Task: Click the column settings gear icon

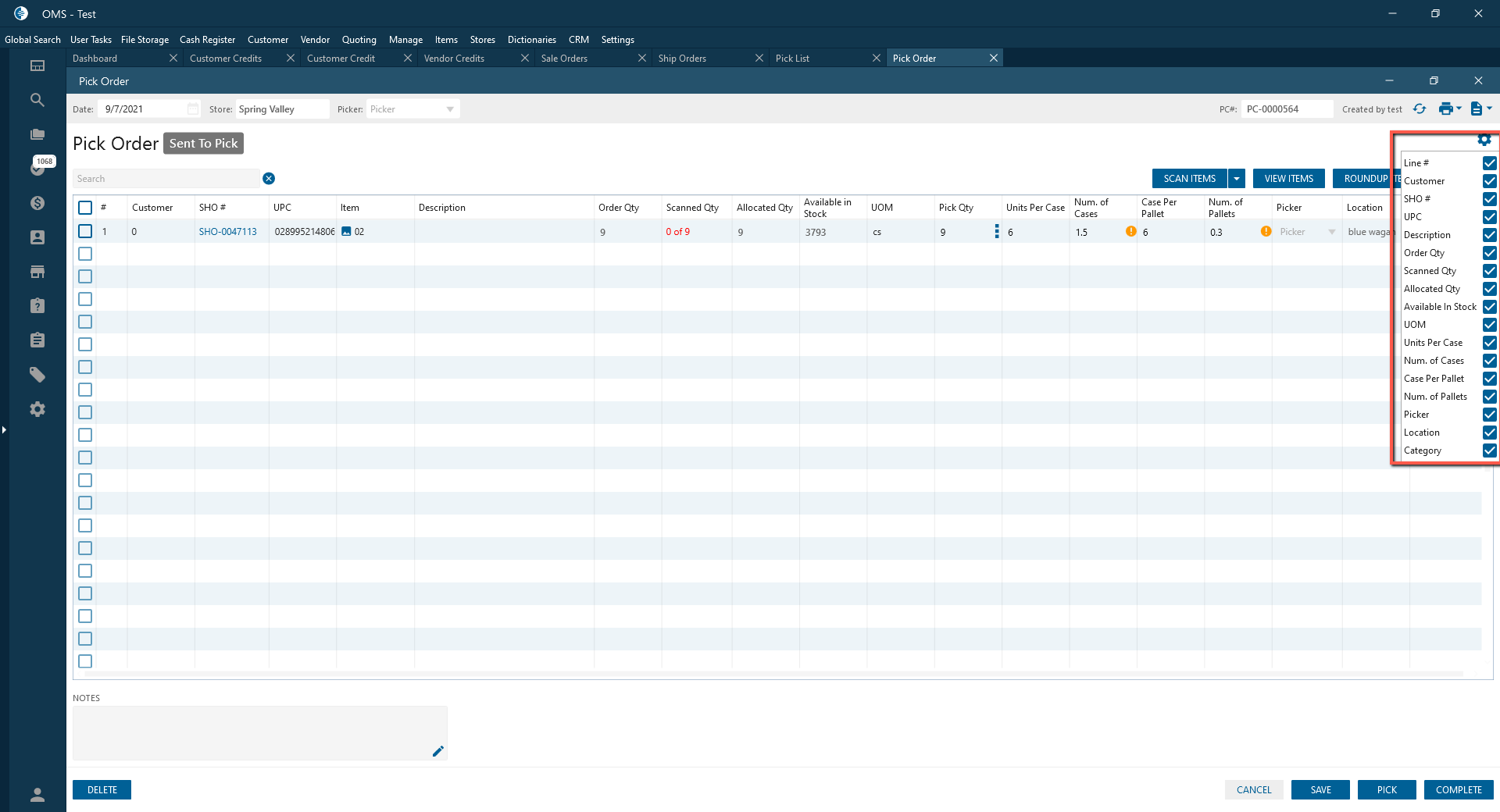Action: pos(1484,140)
